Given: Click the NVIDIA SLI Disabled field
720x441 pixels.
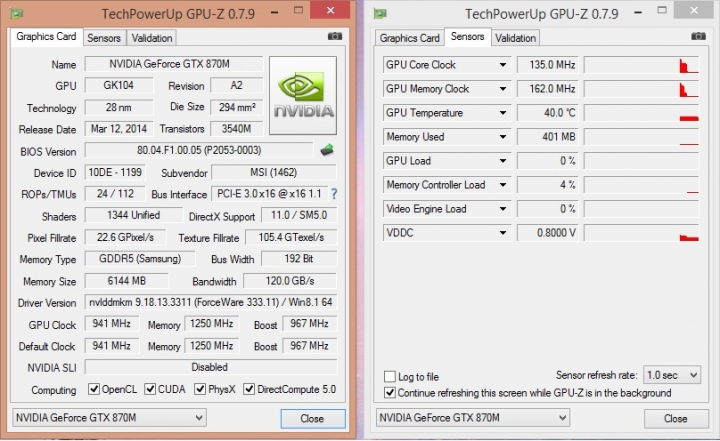Looking at the screenshot, I should point(211,367).
